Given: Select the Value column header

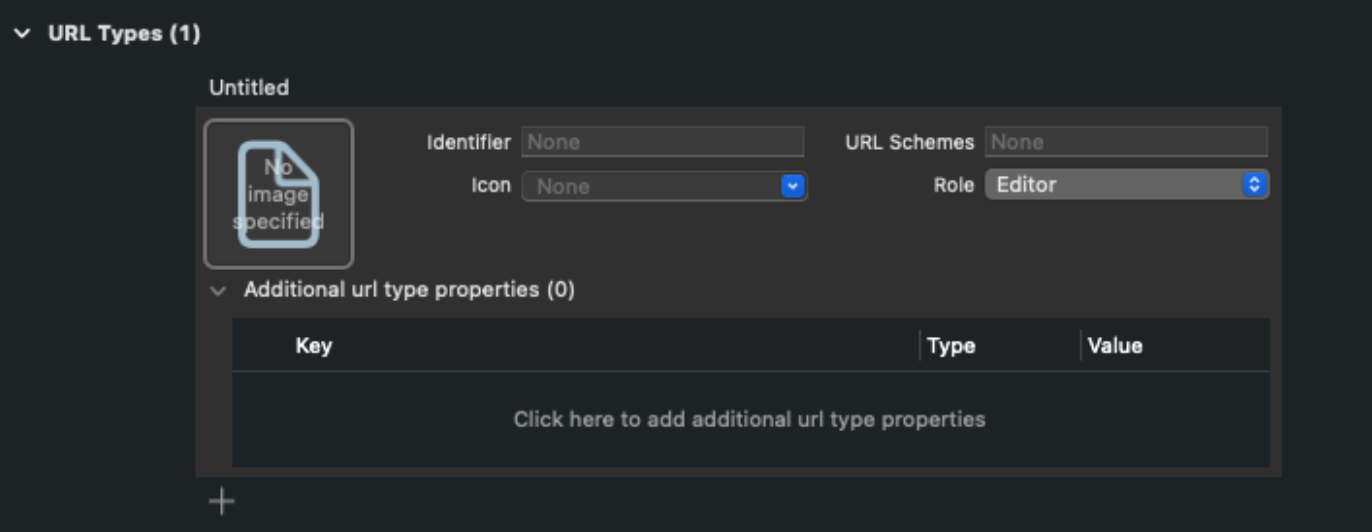Looking at the screenshot, I should pyautogui.click(x=1115, y=346).
